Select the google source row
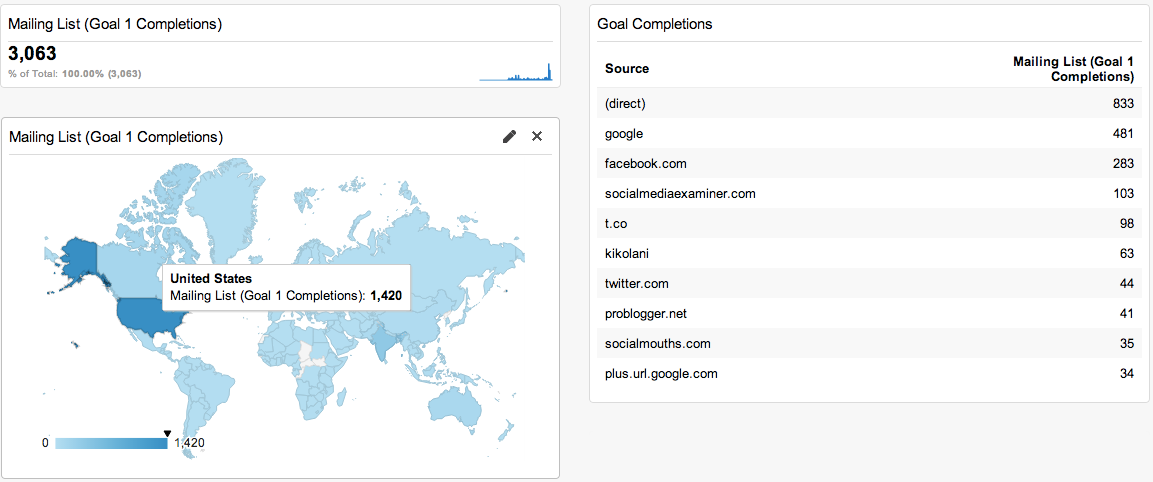Viewport: 1153px width, 482px height. (870, 134)
